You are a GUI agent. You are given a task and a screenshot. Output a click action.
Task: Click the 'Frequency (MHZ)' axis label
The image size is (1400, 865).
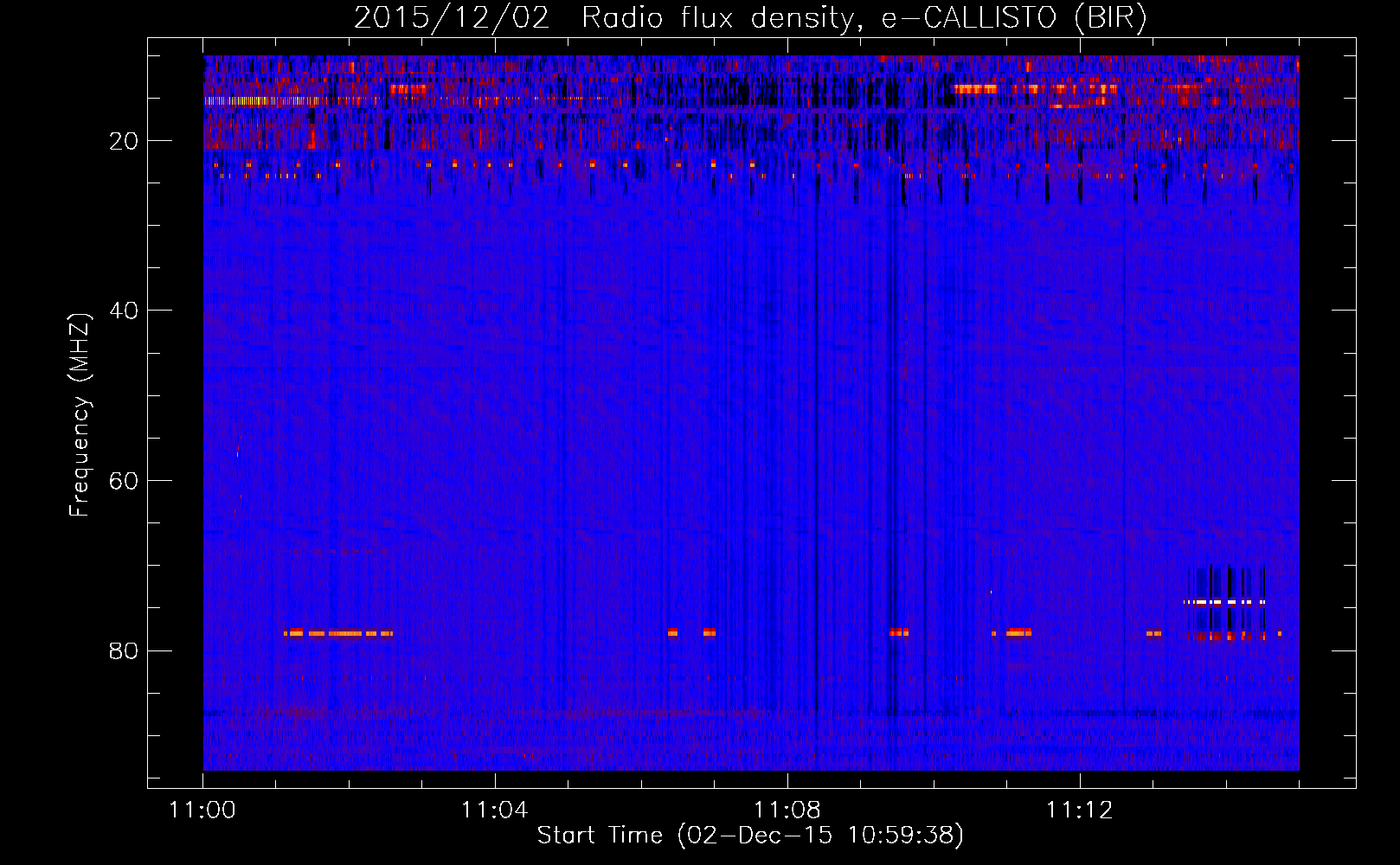(80, 416)
